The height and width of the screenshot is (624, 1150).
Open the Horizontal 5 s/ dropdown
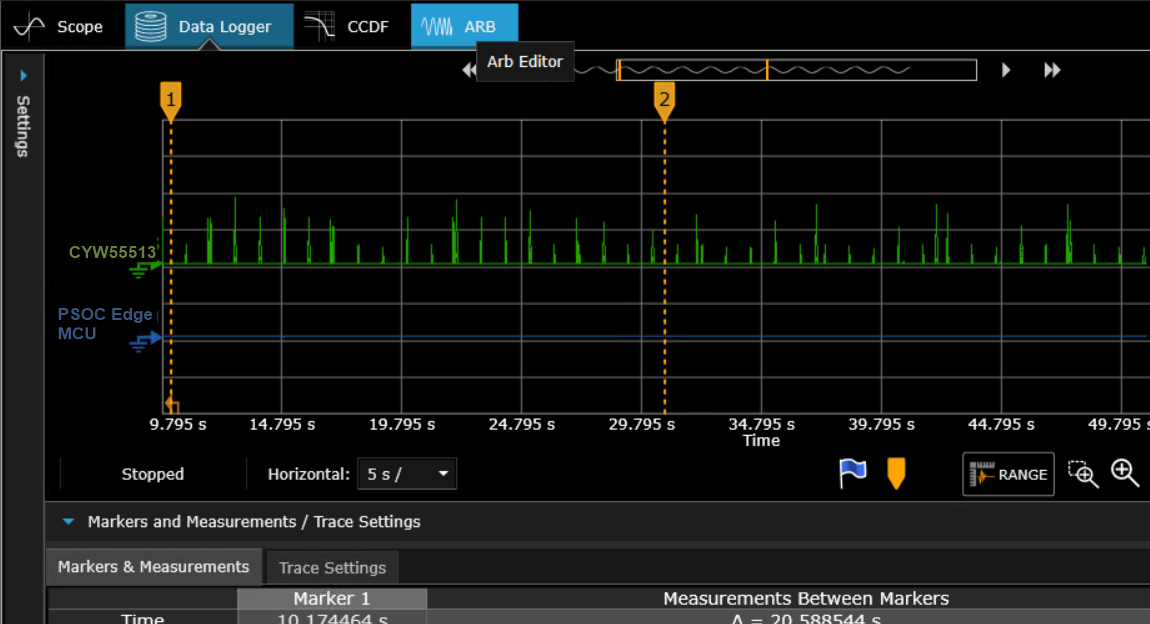click(x=406, y=474)
